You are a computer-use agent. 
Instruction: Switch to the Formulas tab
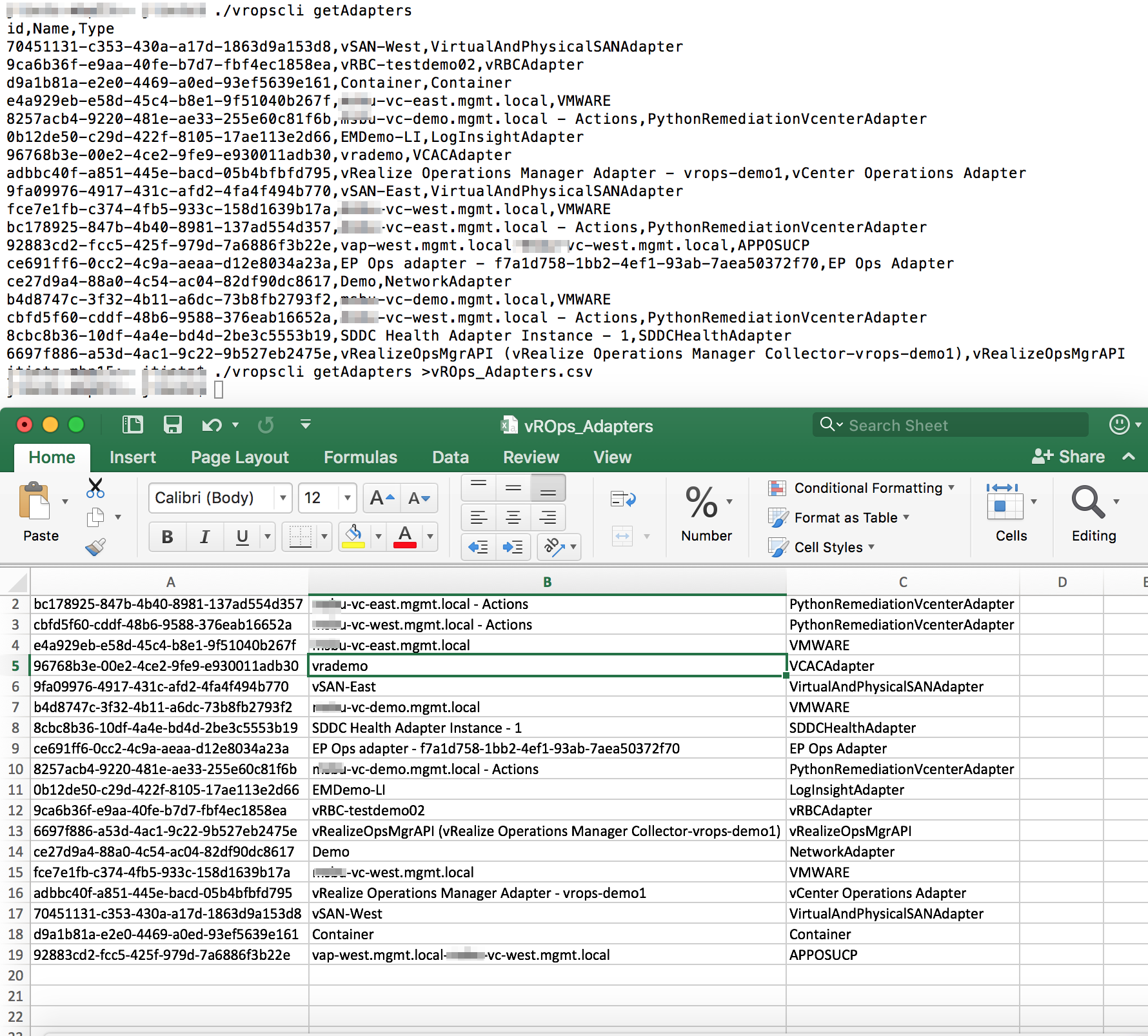tap(360, 457)
